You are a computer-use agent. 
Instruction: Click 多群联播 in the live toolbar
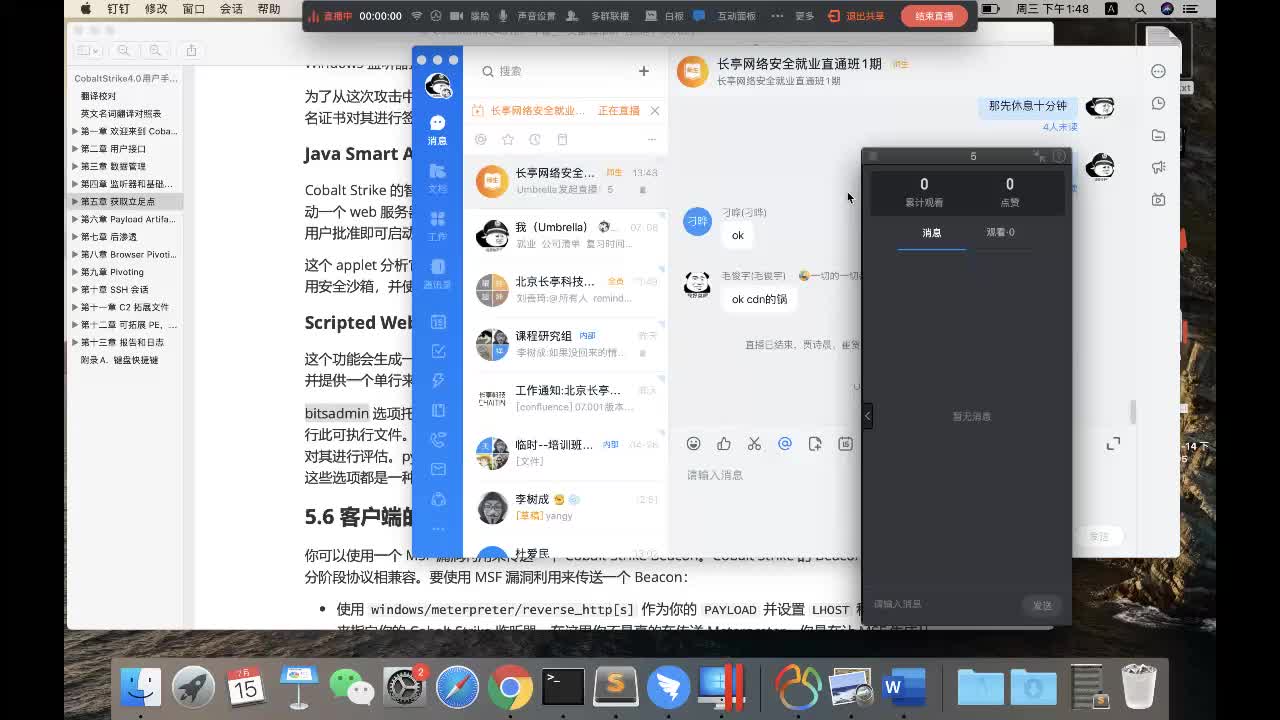tap(598, 16)
